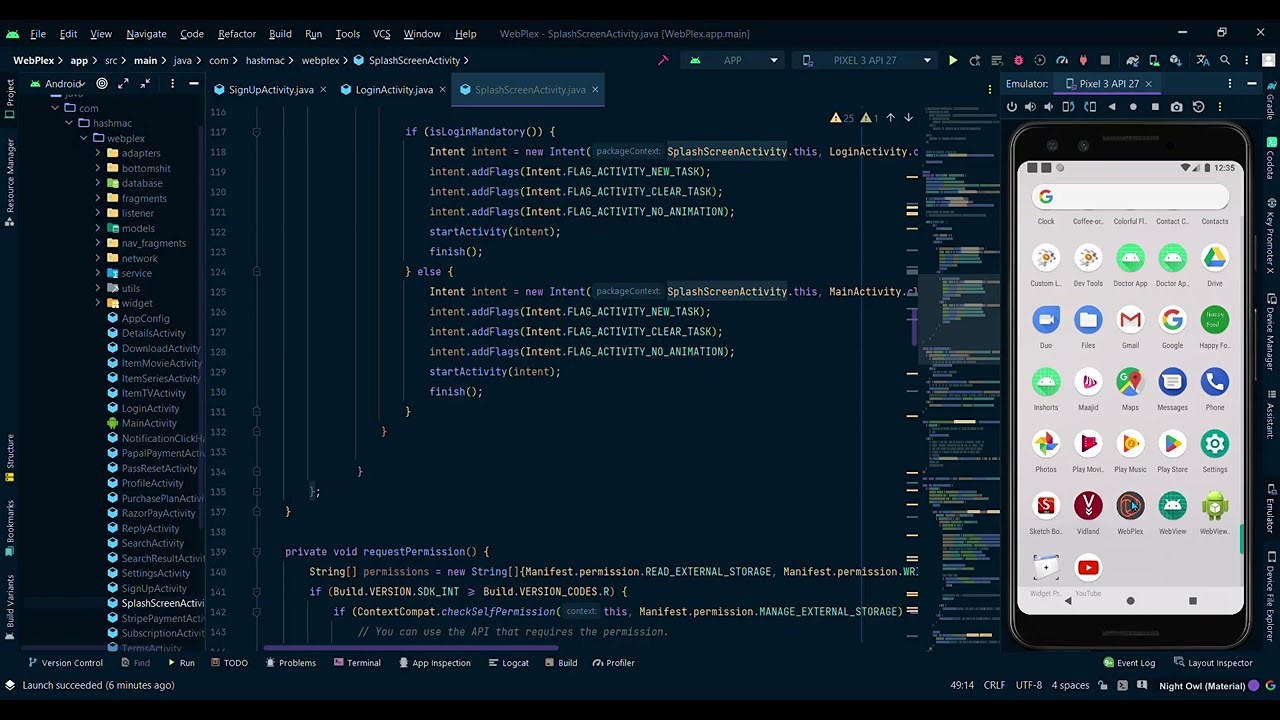Collapse the webplex package
This screenshot has width=1280, height=720.
click(x=84, y=138)
